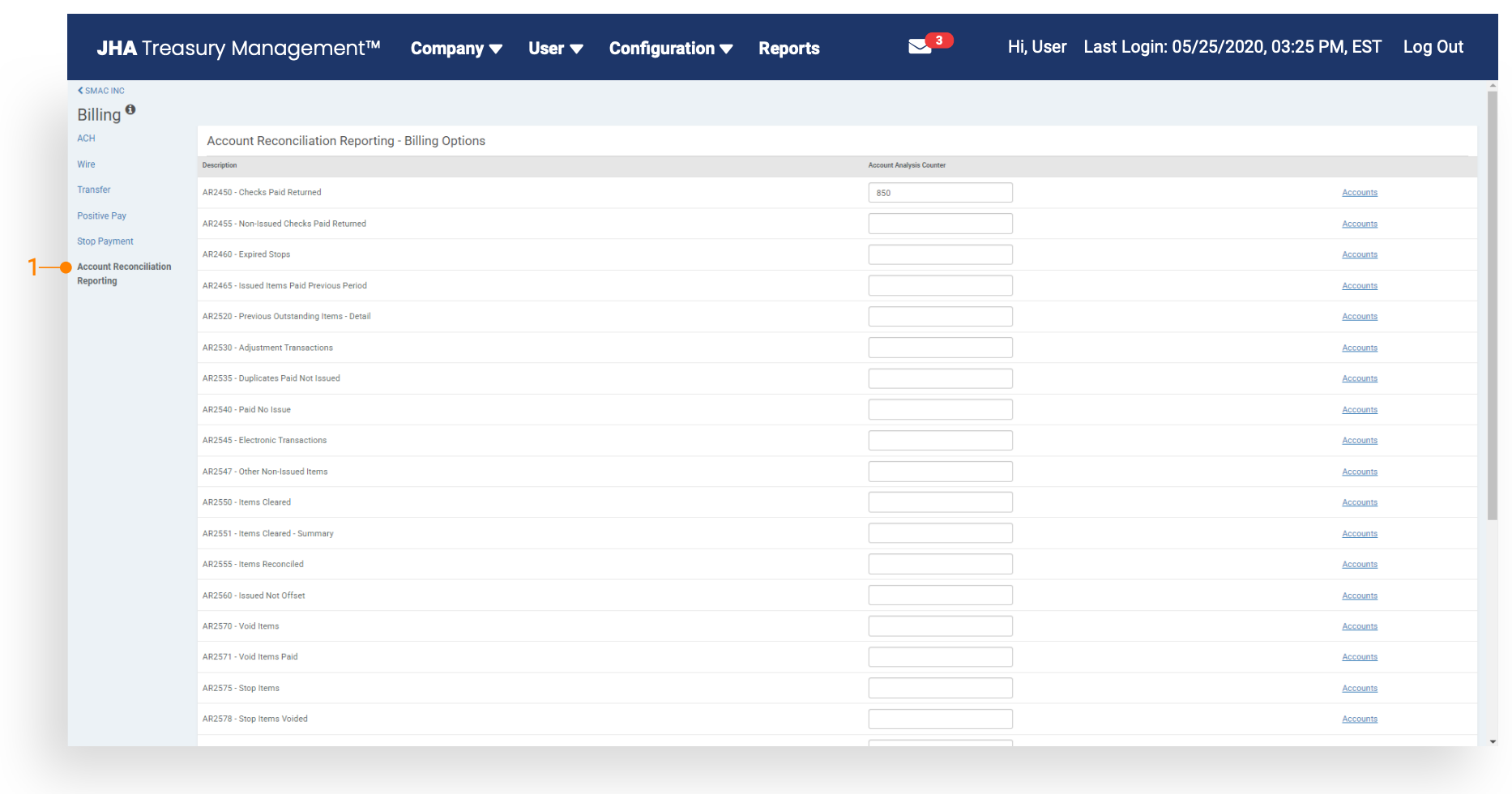Expand the User dropdown menu

[x=555, y=49]
